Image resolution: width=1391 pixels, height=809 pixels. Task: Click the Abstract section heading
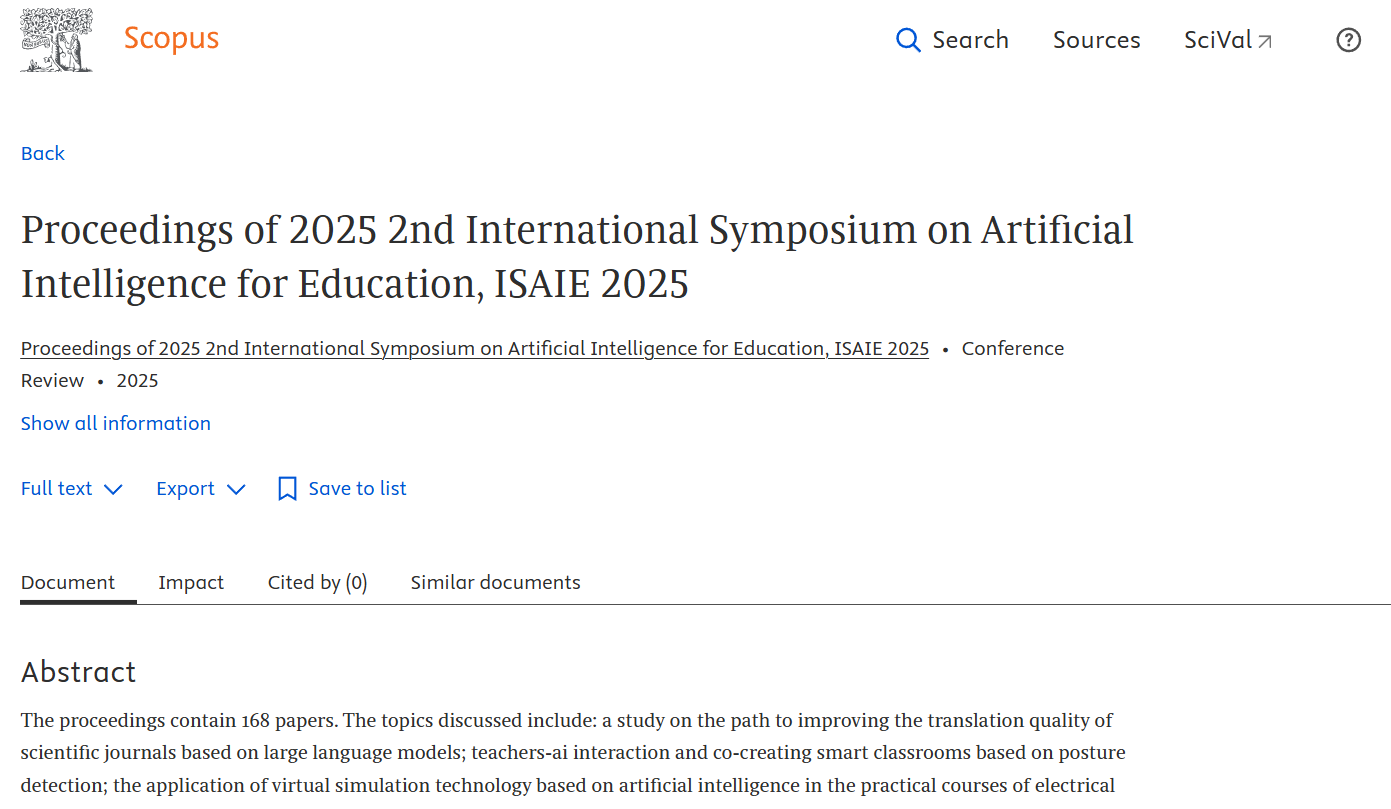[x=78, y=672]
